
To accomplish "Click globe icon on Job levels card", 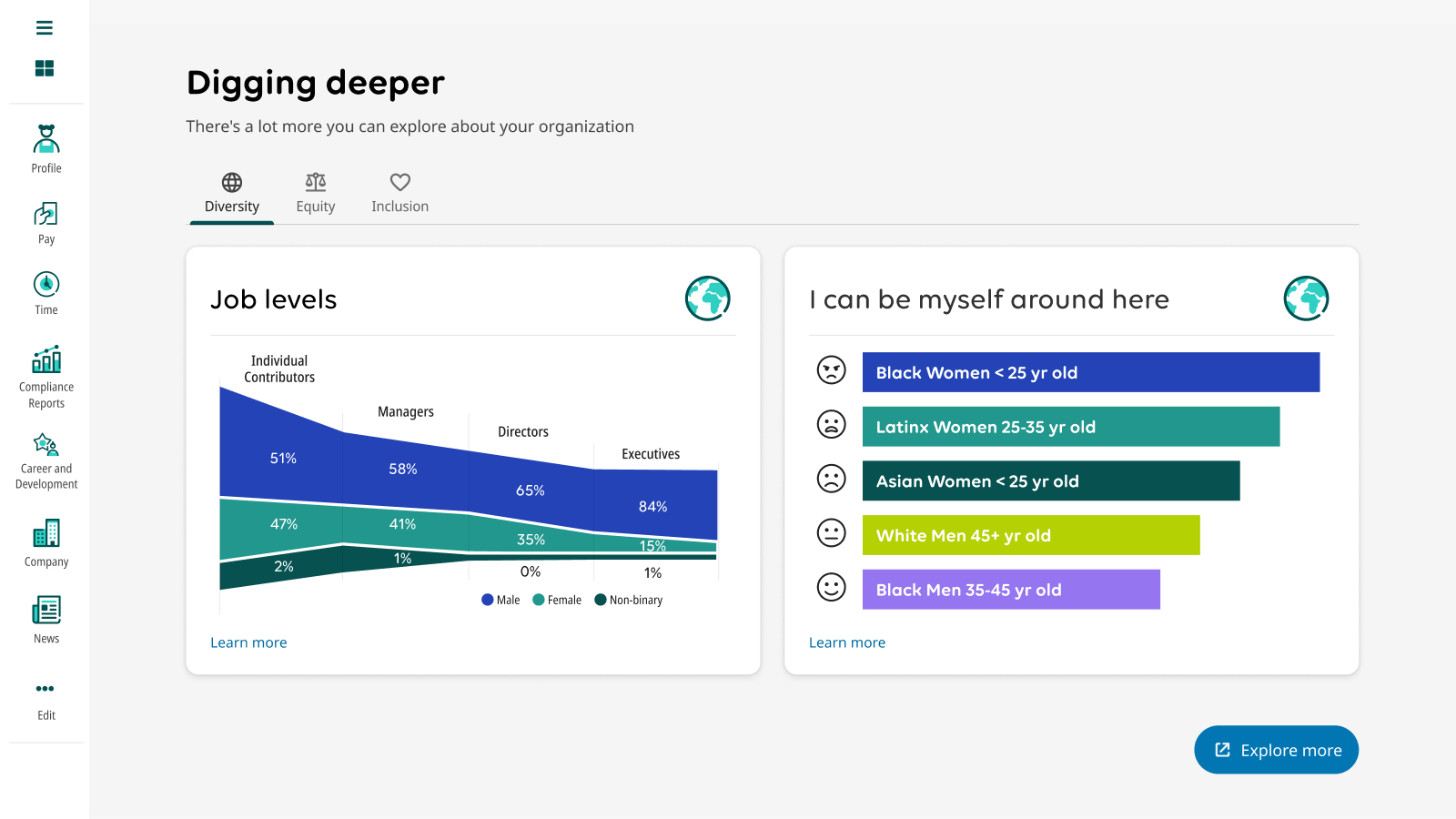I will click(x=708, y=298).
